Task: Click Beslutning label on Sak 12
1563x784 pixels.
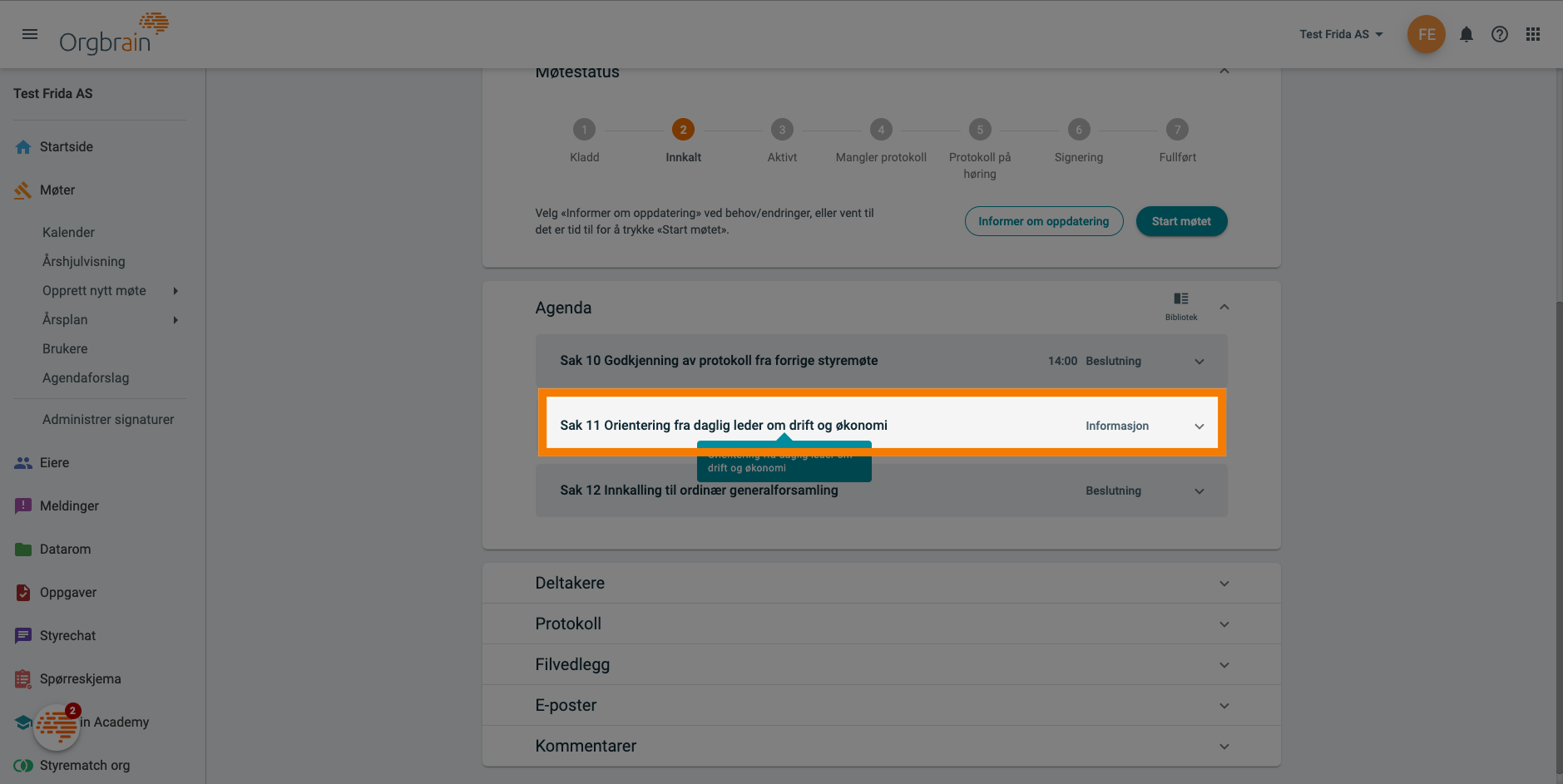Action: pos(1113,491)
